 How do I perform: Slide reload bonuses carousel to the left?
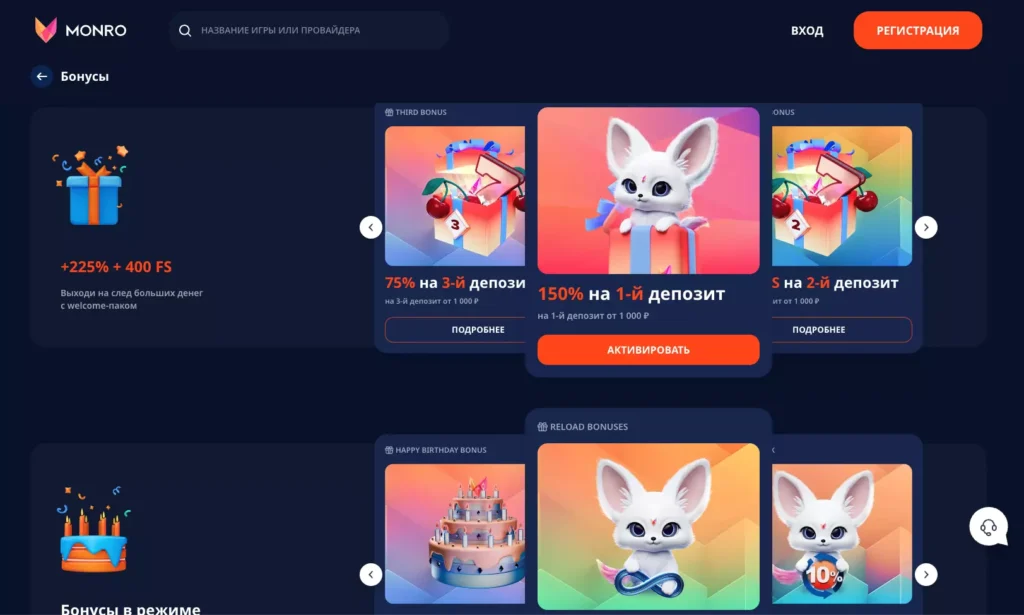[371, 575]
